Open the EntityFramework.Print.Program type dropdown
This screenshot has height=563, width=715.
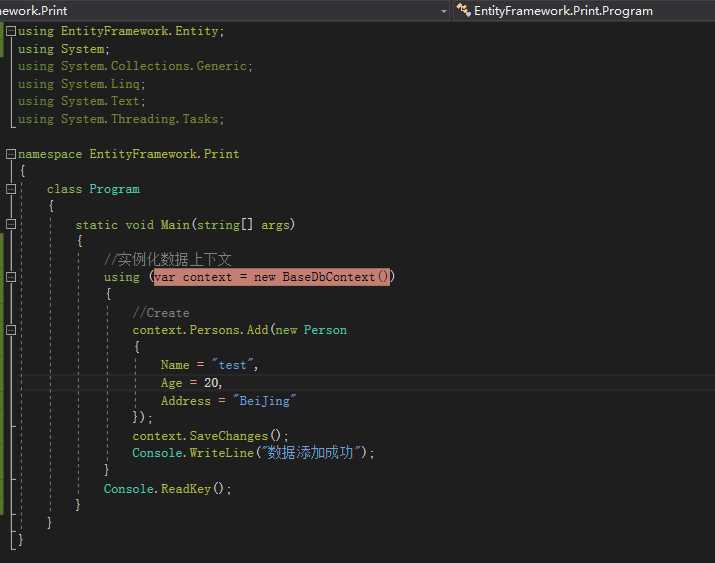tap(584, 11)
